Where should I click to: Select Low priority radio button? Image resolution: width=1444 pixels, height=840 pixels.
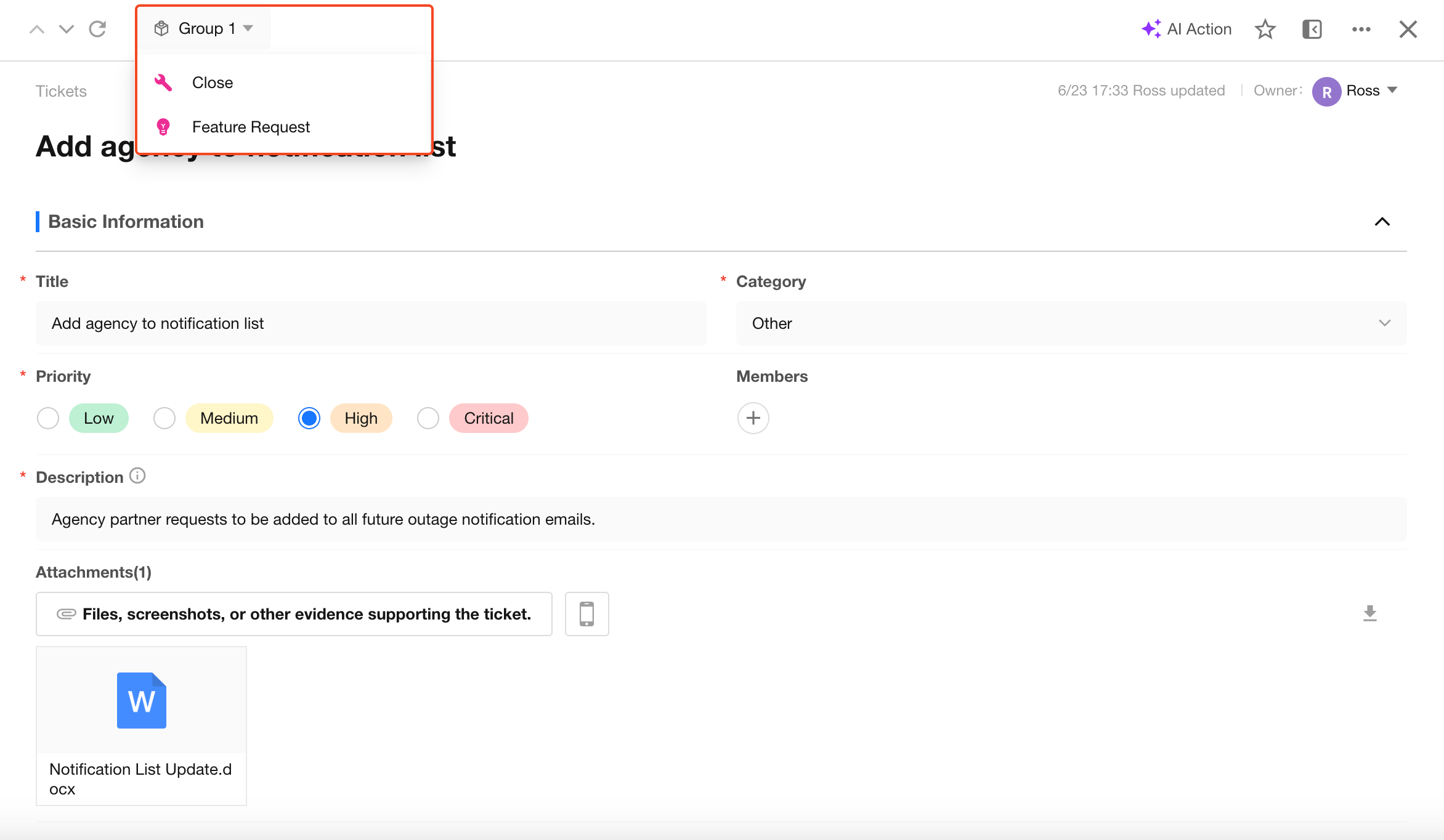pos(48,418)
